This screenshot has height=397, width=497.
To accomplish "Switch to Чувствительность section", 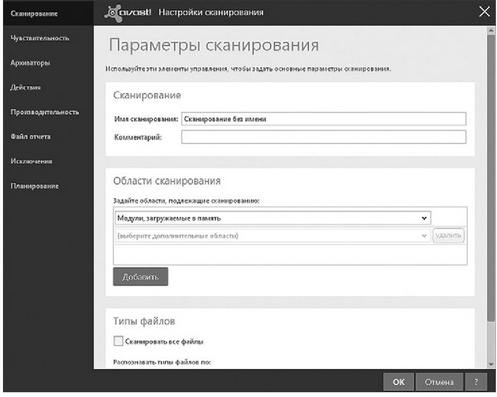I will point(40,38).
